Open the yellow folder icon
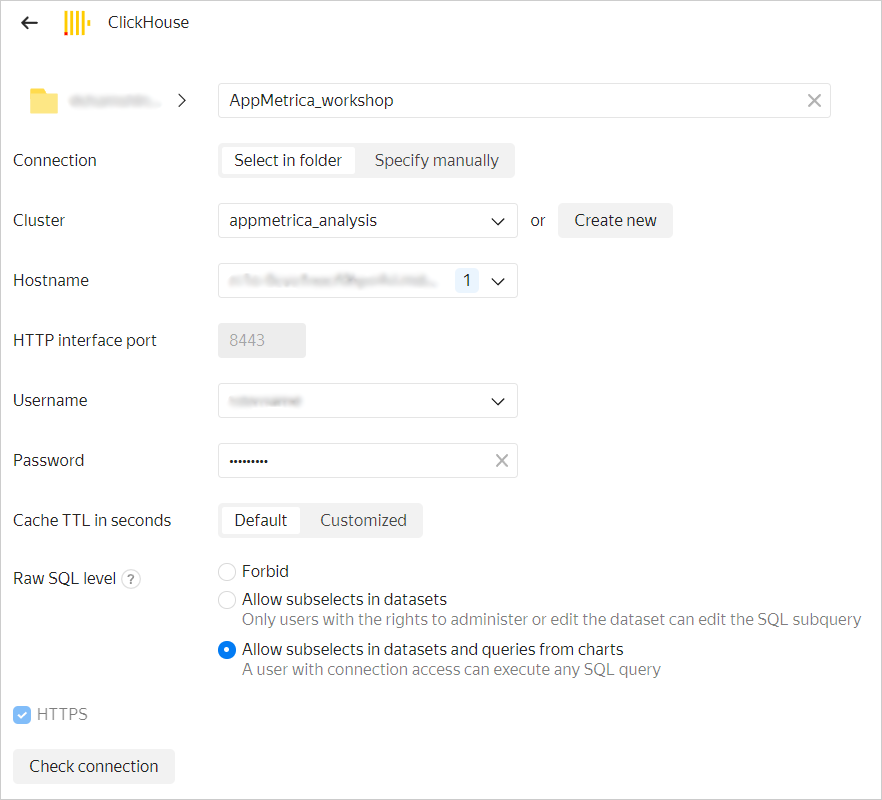 tap(43, 101)
